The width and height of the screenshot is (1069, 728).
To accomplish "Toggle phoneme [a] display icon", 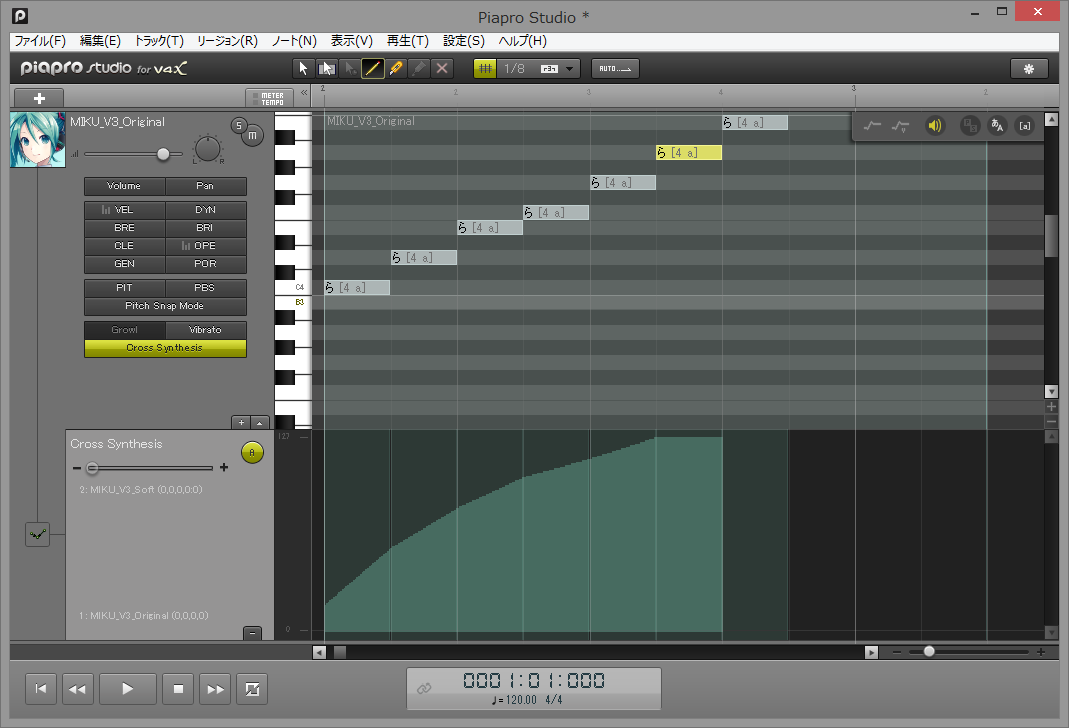I will [1025, 125].
